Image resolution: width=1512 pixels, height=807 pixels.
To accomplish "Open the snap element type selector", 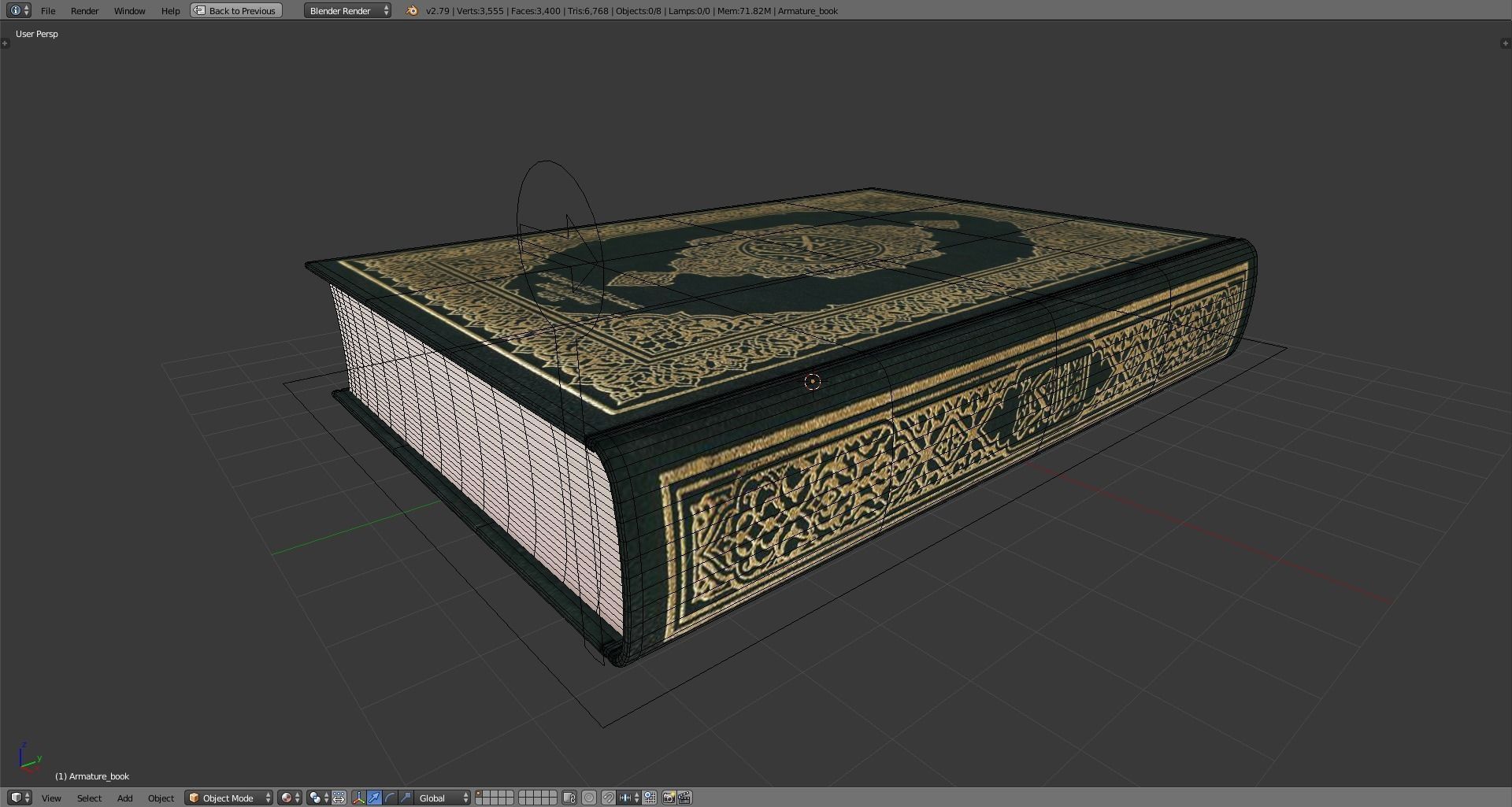I will point(628,798).
